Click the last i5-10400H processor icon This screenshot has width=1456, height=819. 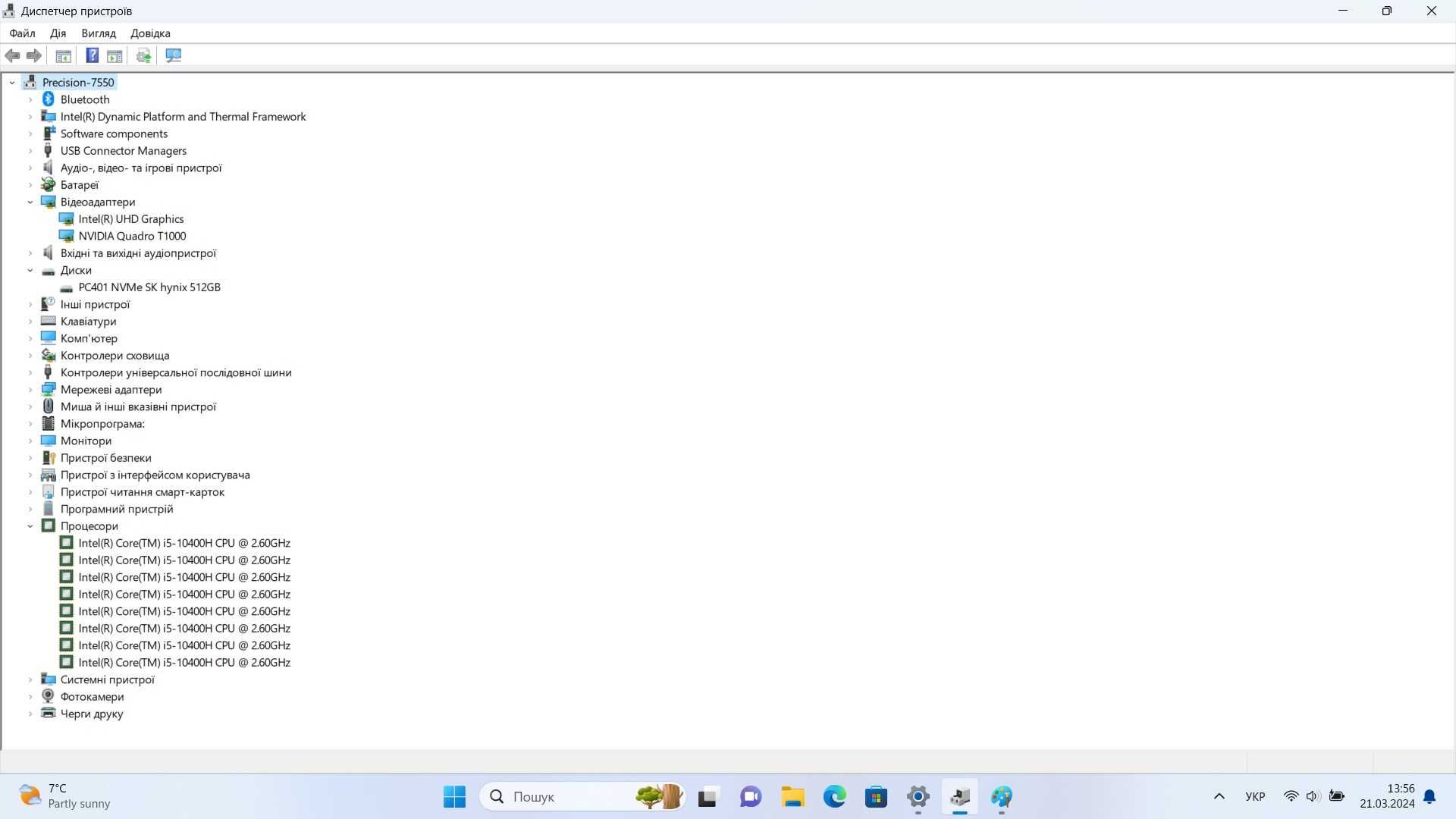(67, 662)
